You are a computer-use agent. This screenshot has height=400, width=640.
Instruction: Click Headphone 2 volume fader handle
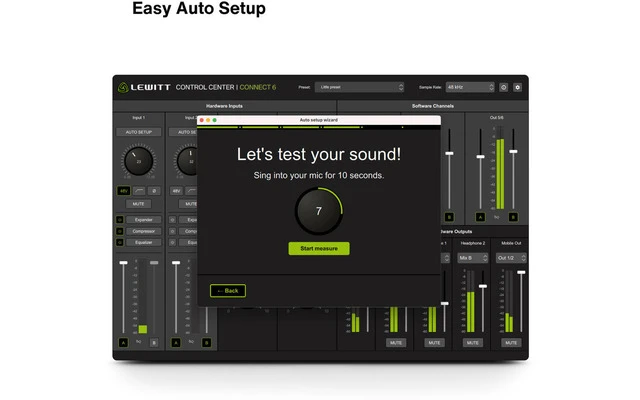tap(483, 286)
